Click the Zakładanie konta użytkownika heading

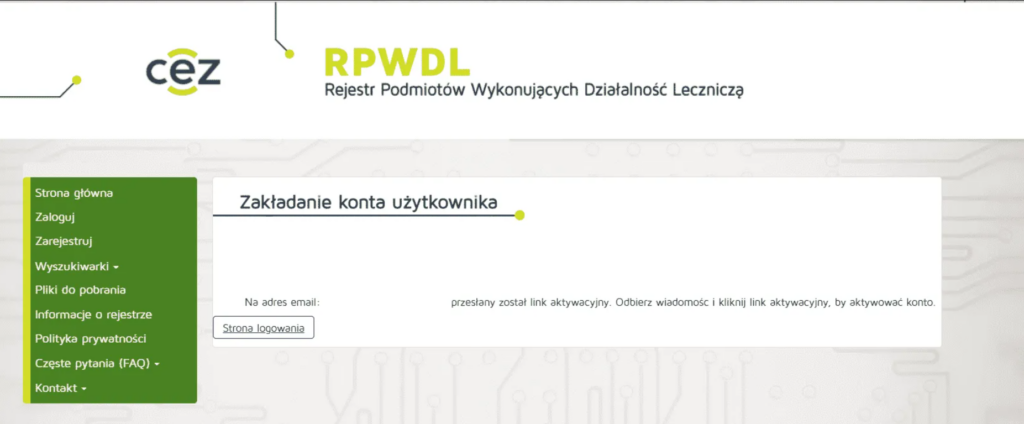click(368, 201)
